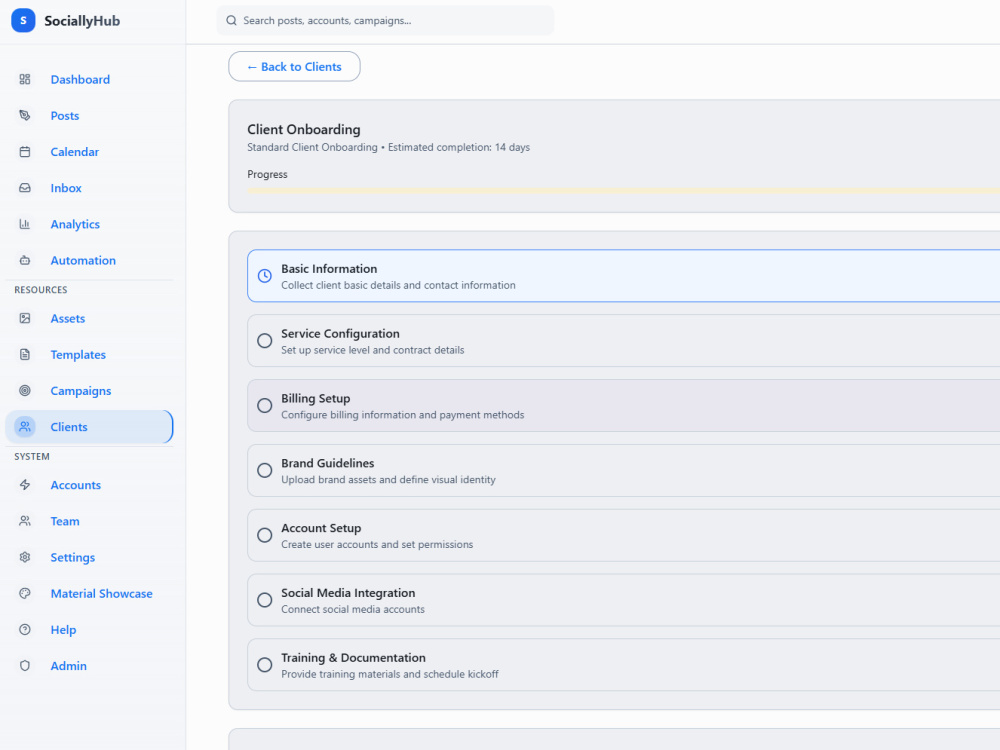The height and width of the screenshot is (750, 1000).
Task: Click the Posts pen icon
Action: [25, 115]
